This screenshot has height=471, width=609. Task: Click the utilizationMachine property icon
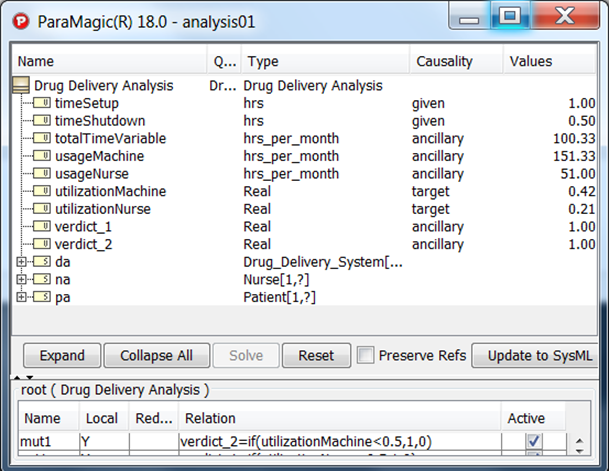click(42, 191)
